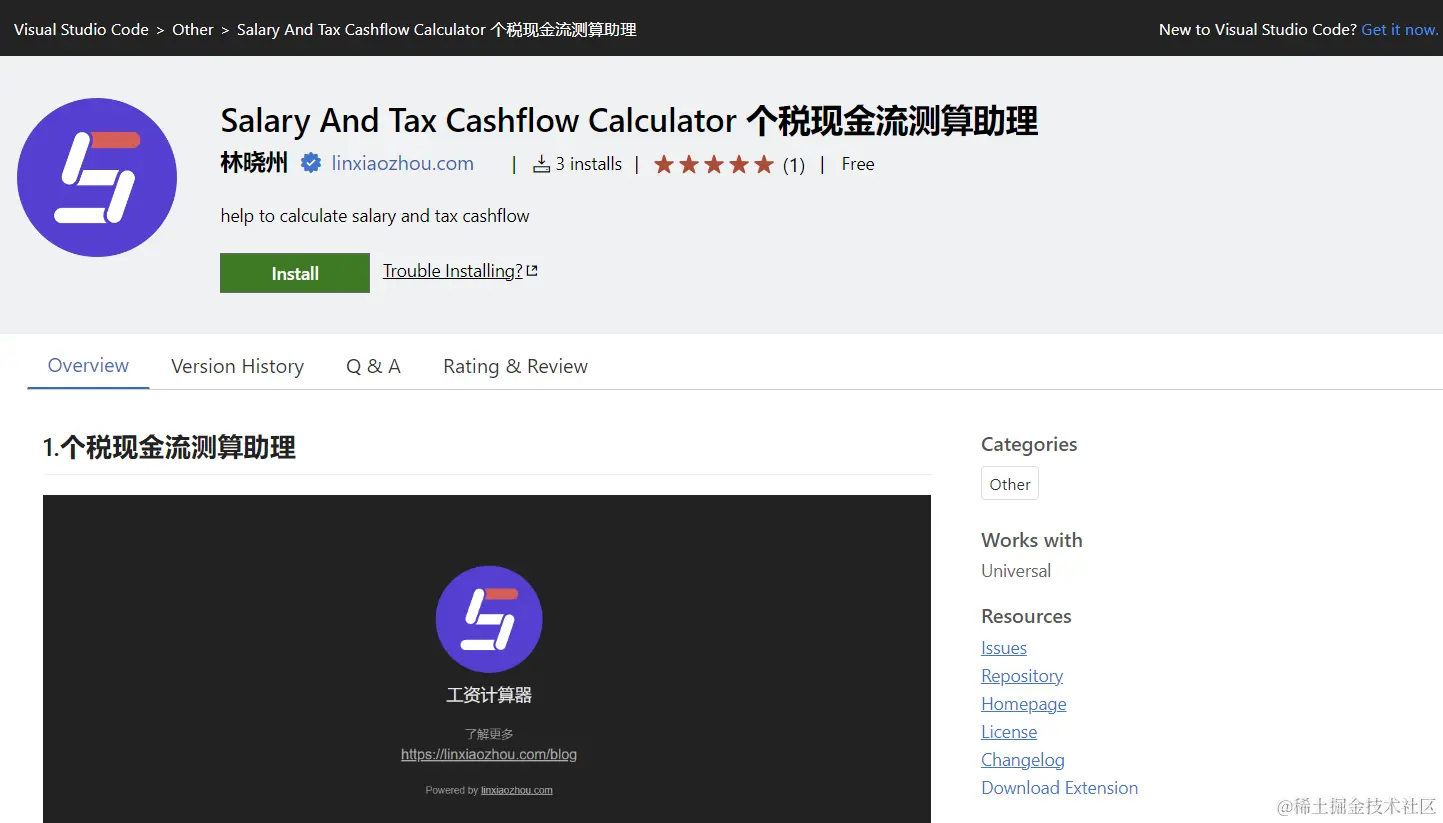
Task: Visit the Homepage resource link
Action: tap(1024, 704)
